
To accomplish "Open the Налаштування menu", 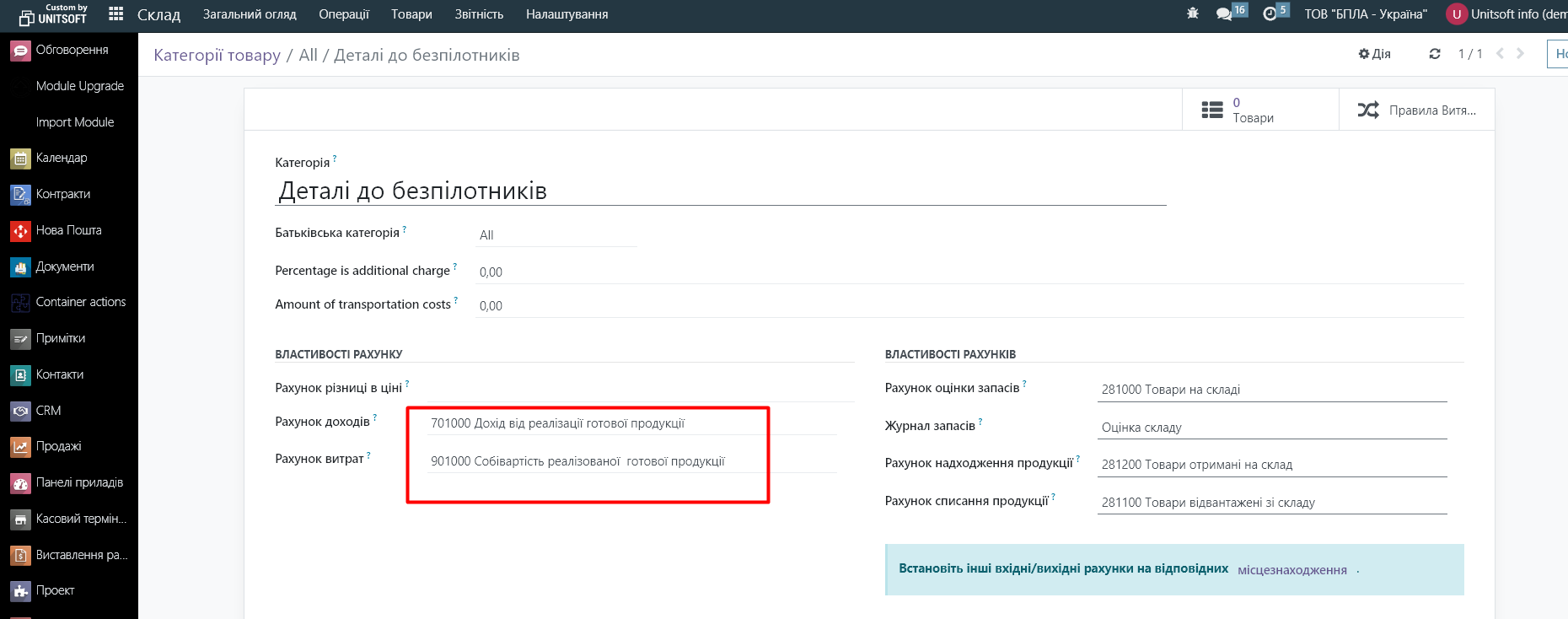I will pyautogui.click(x=567, y=14).
